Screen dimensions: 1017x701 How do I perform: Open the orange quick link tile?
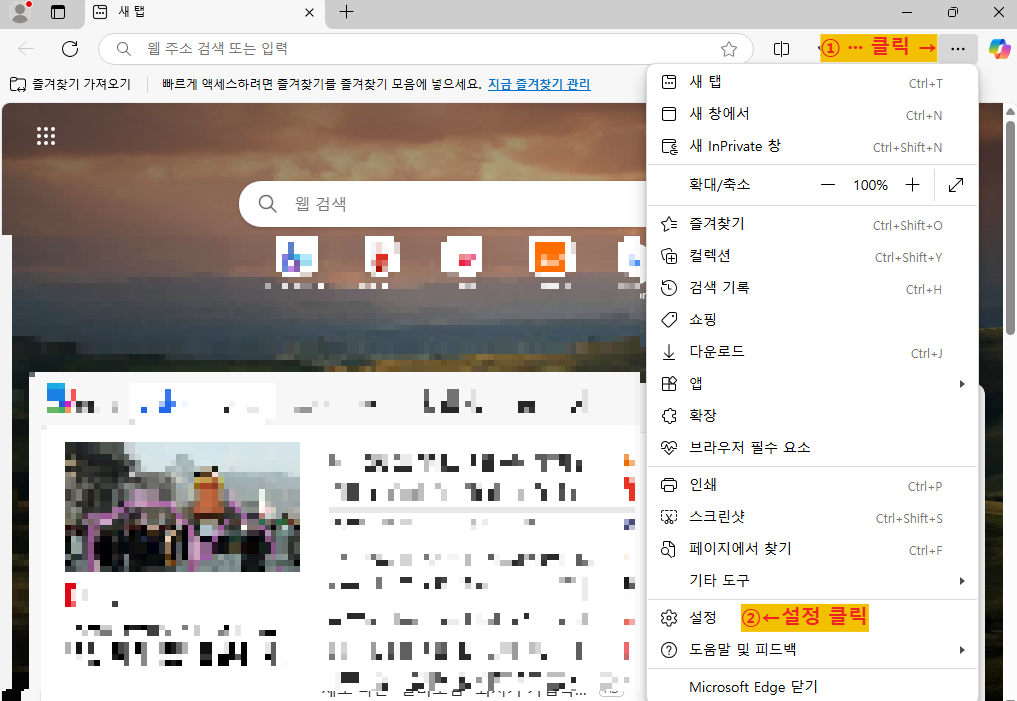tap(551, 256)
